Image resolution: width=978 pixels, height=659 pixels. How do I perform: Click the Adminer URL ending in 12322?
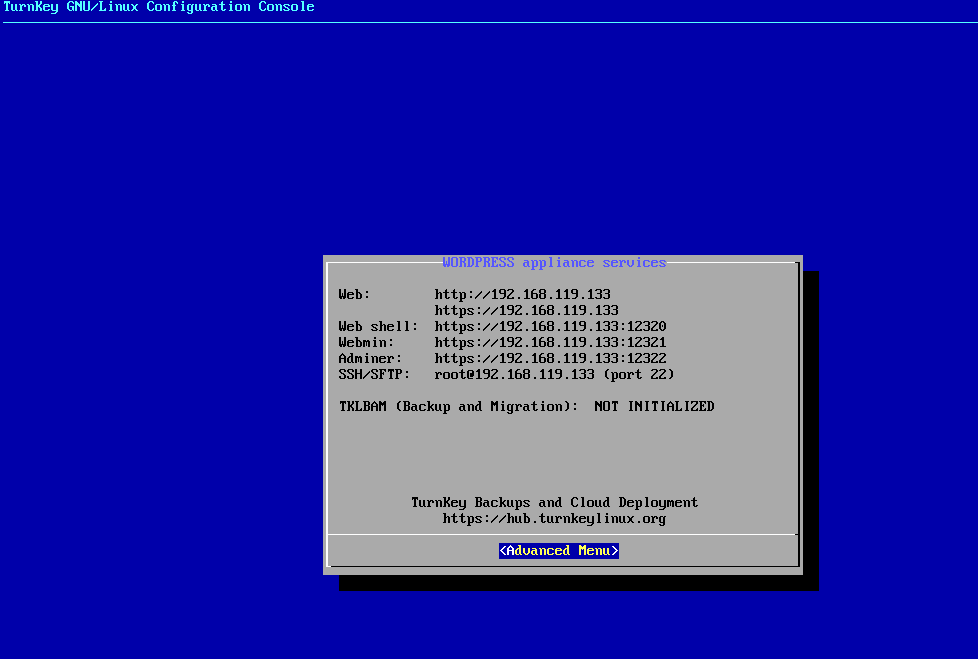click(550, 358)
